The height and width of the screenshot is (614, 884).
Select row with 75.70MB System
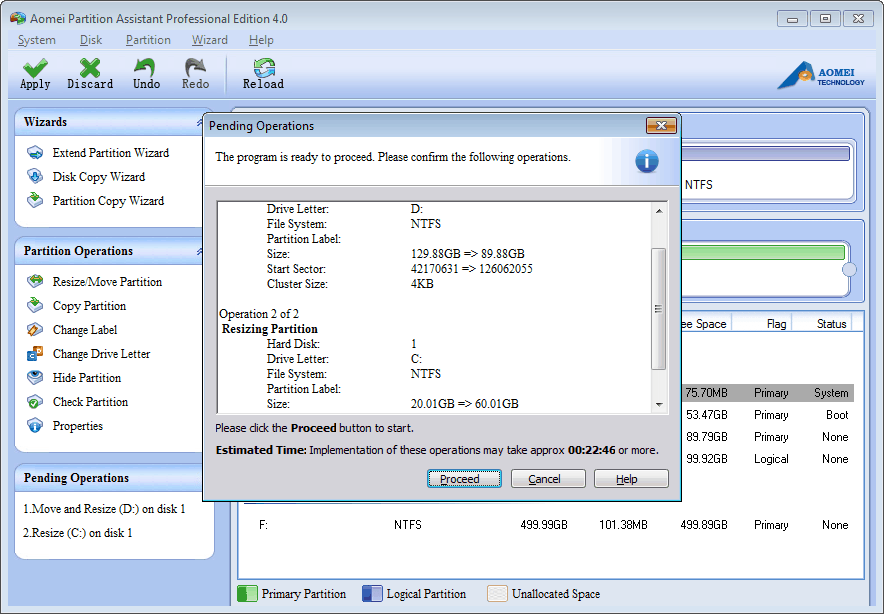[x=768, y=393]
